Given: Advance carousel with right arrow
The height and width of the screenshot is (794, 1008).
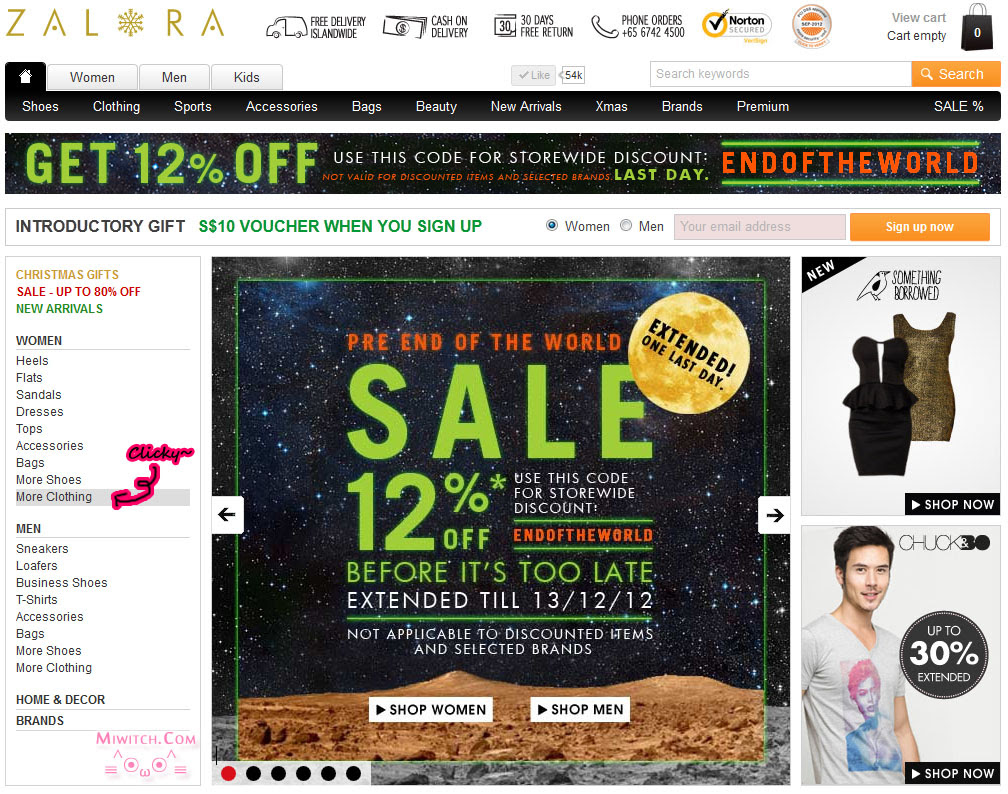Looking at the screenshot, I should 774,515.
